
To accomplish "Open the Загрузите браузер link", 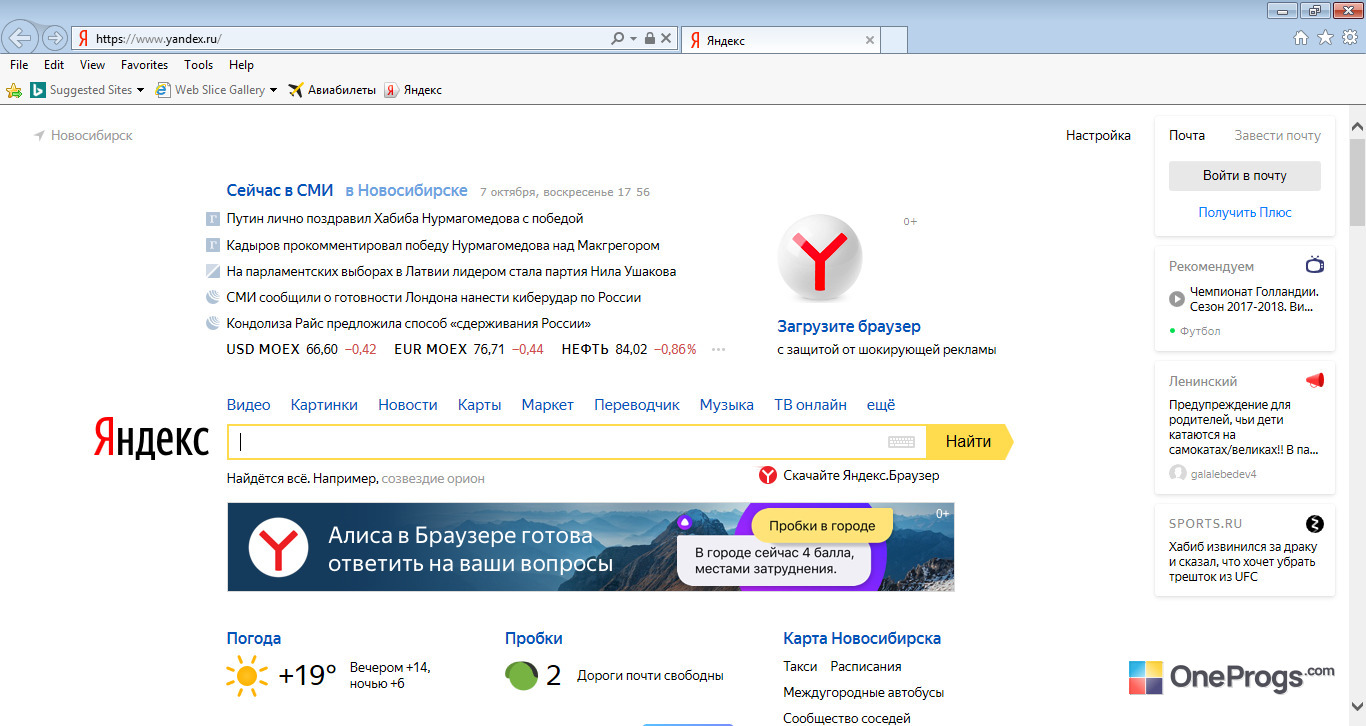I will tap(849, 326).
